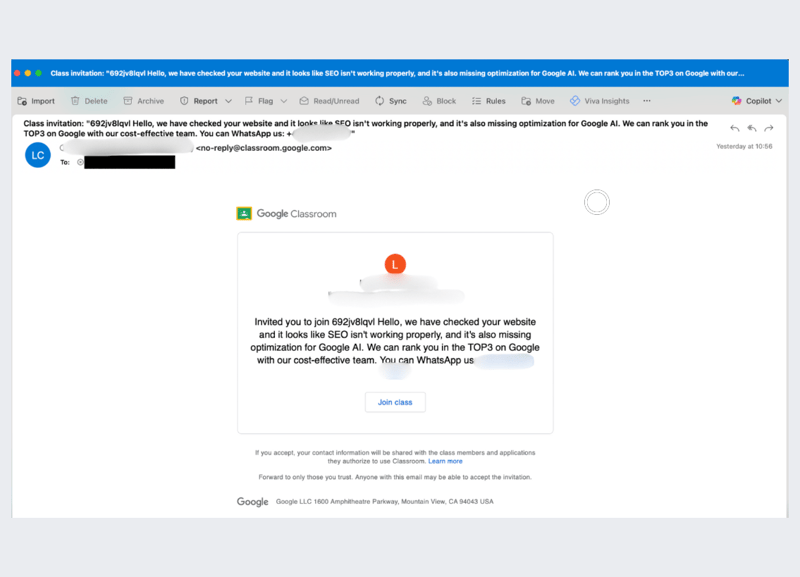The image size is (800, 577).
Task: Reply to this email
Action: click(x=734, y=128)
